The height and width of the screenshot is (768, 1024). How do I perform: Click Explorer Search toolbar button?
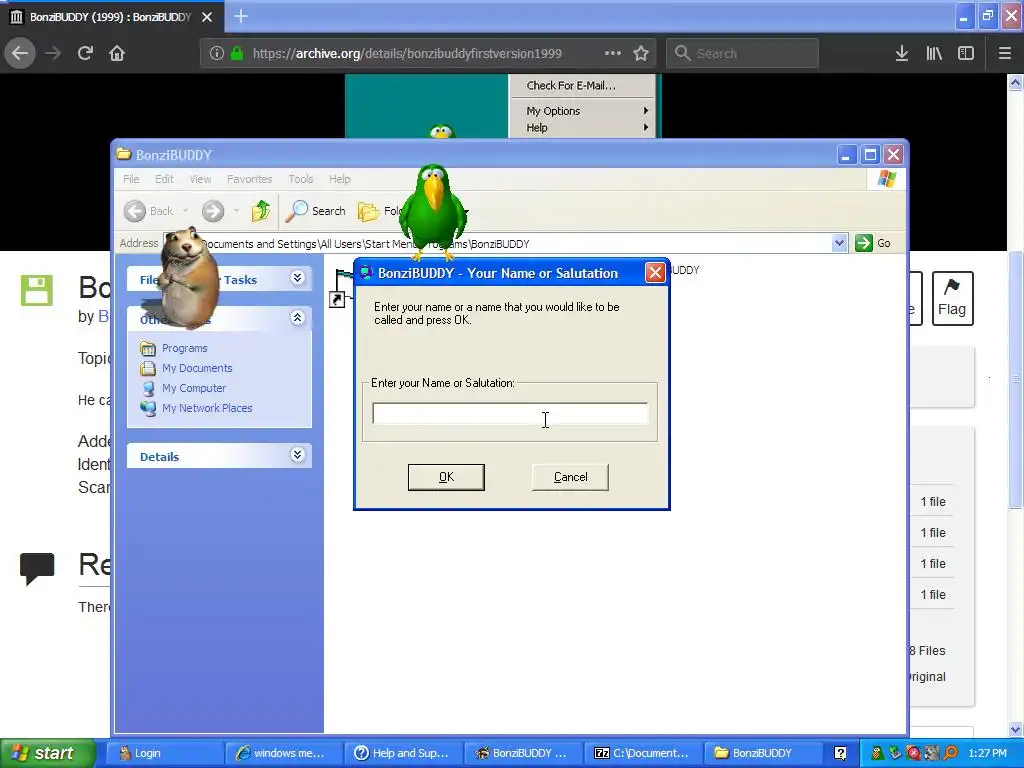coord(316,211)
